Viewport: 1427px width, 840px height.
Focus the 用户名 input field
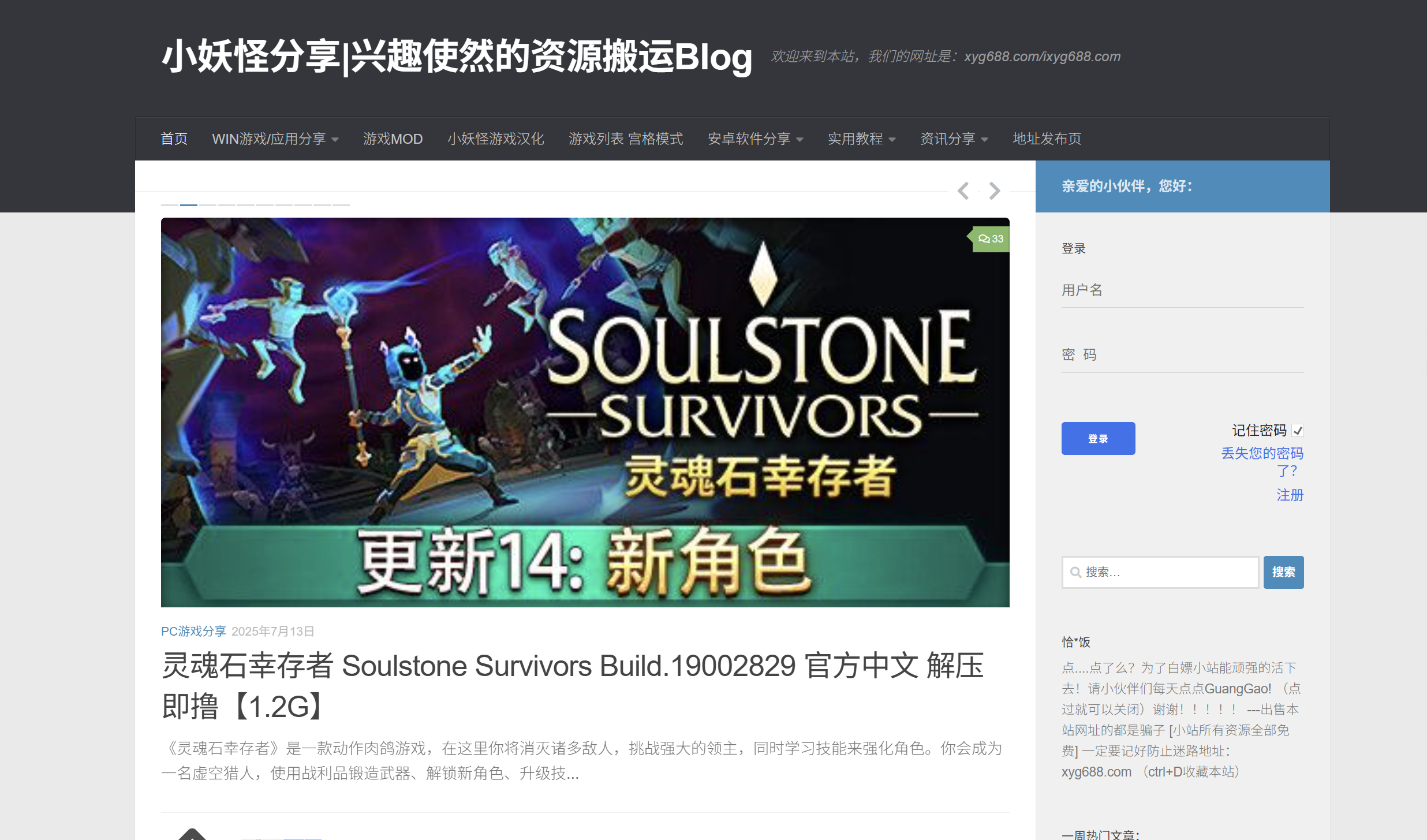click(1182, 290)
